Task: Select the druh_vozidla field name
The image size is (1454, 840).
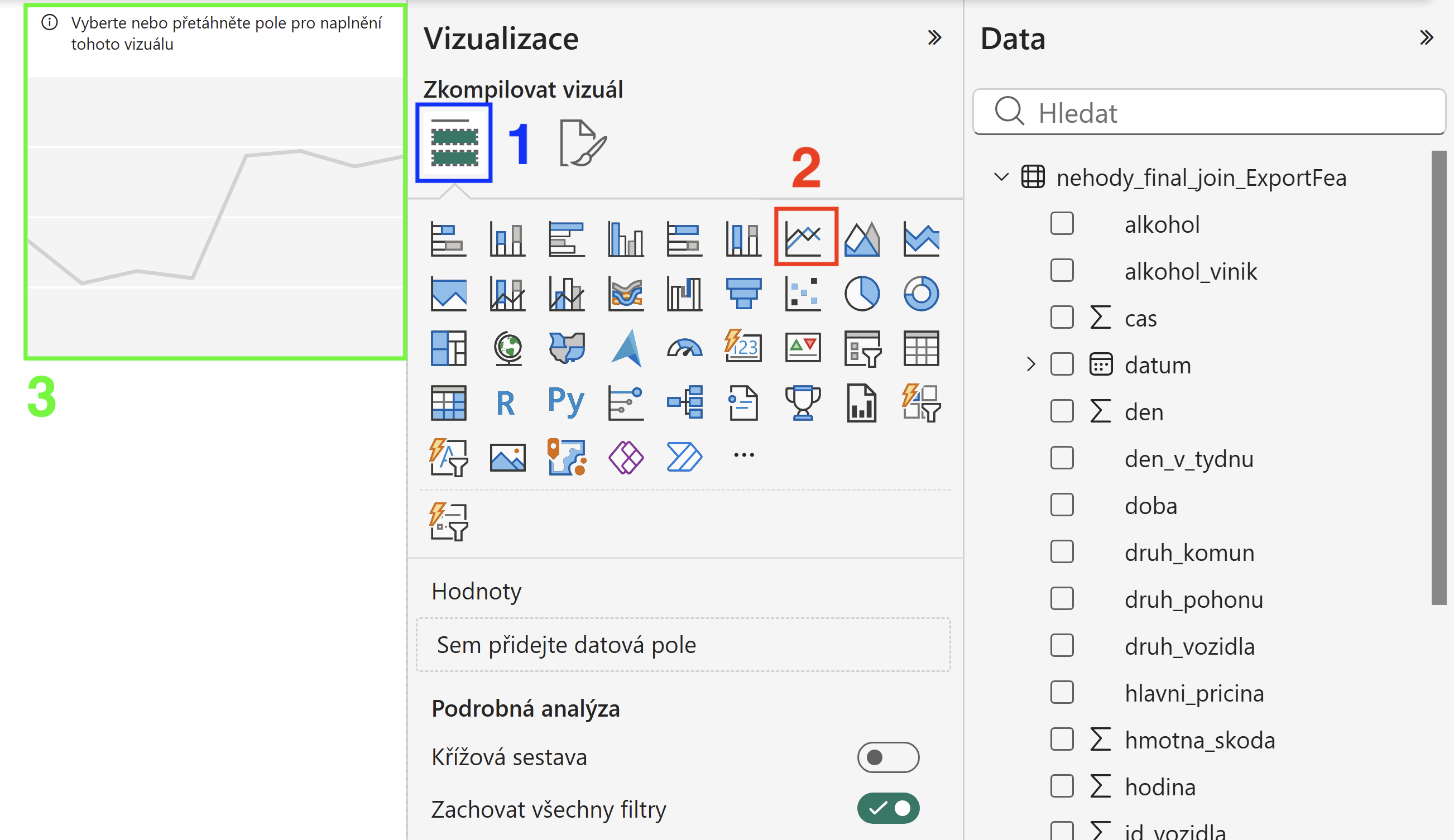Action: 1189,647
